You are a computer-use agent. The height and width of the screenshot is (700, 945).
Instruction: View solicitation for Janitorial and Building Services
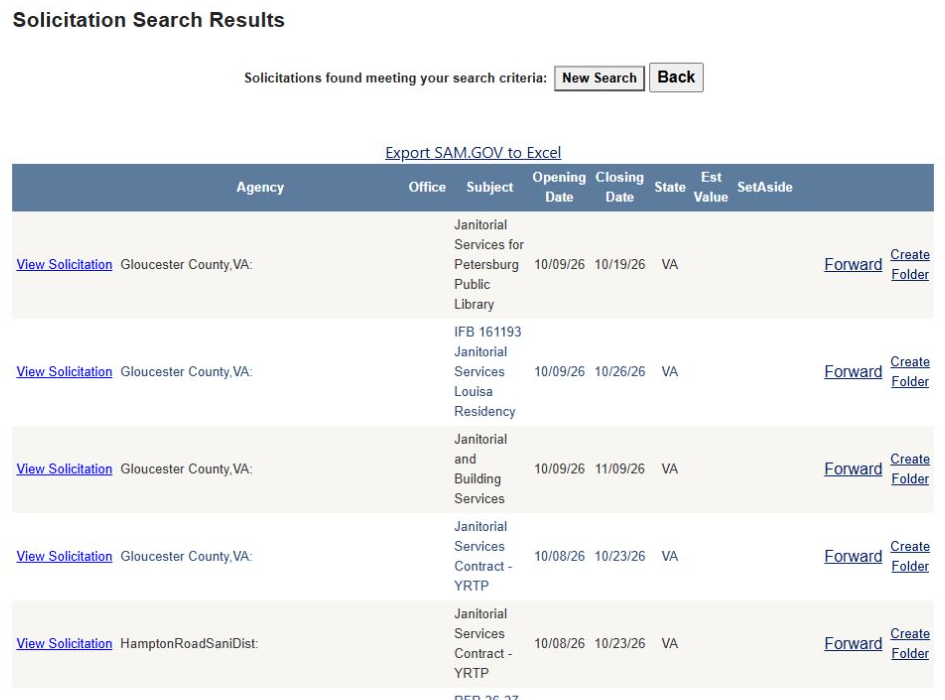pyautogui.click(x=64, y=469)
